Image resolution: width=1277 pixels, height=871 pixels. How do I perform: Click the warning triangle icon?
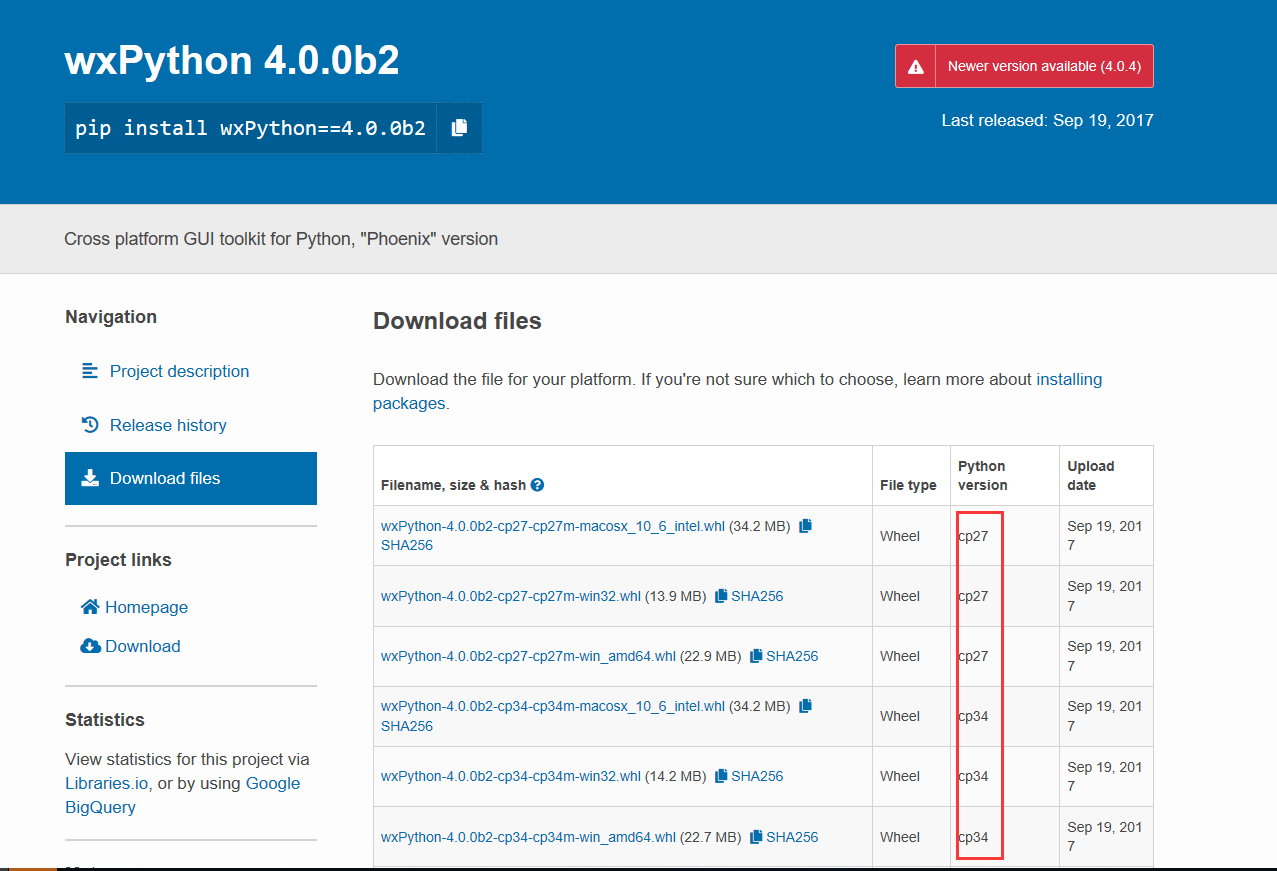tap(915, 66)
